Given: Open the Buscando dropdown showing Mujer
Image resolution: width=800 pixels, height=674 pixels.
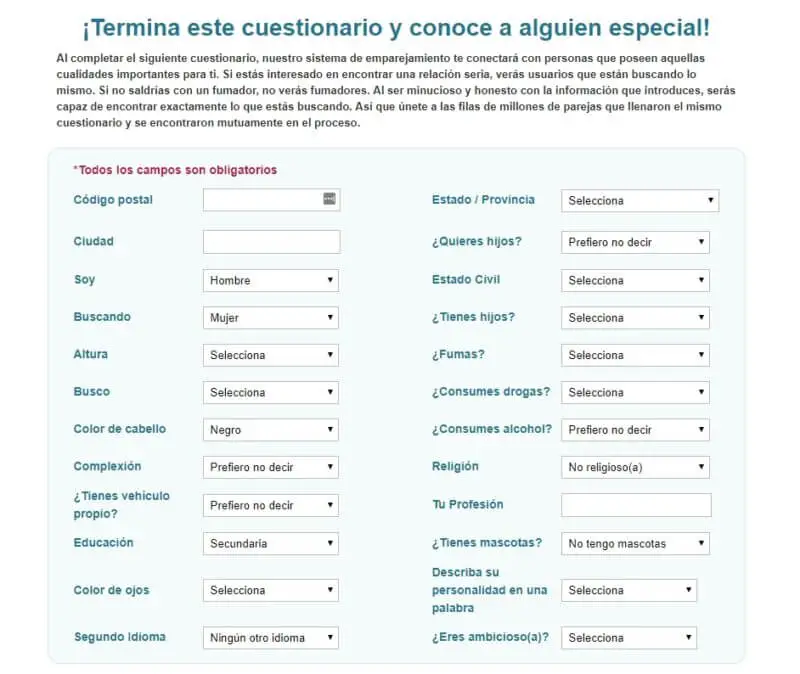Looking at the screenshot, I should point(271,318).
